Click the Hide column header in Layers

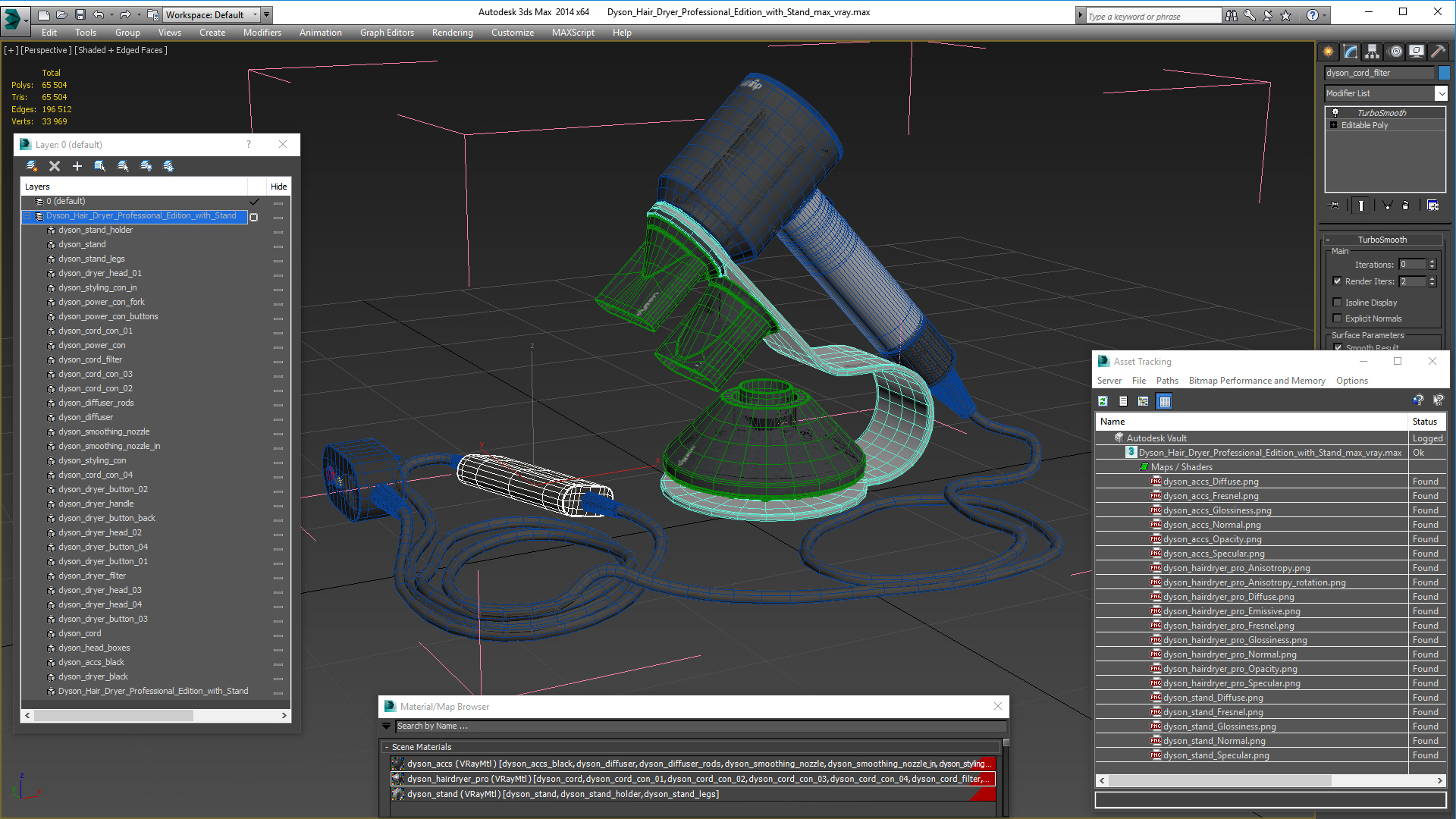(x=279, y=187)
